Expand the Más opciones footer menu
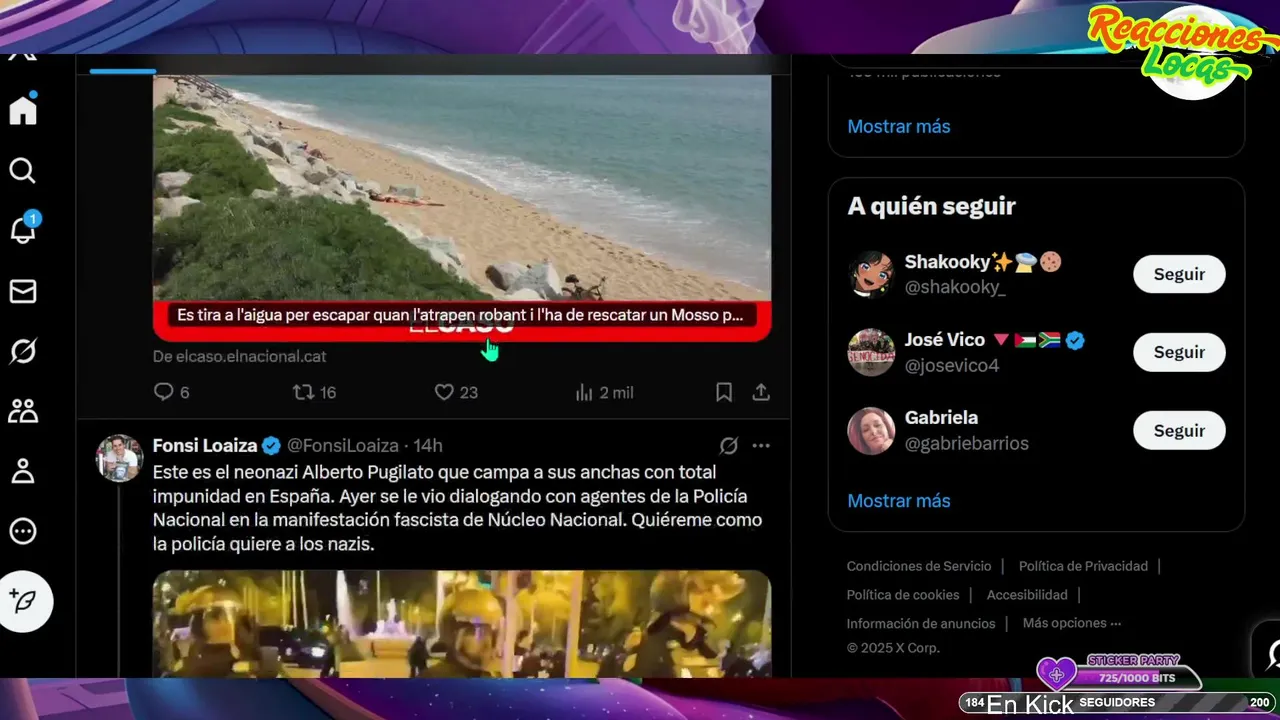The width and height of the screenshot is (1280, 720). [x=1071, y=623]
